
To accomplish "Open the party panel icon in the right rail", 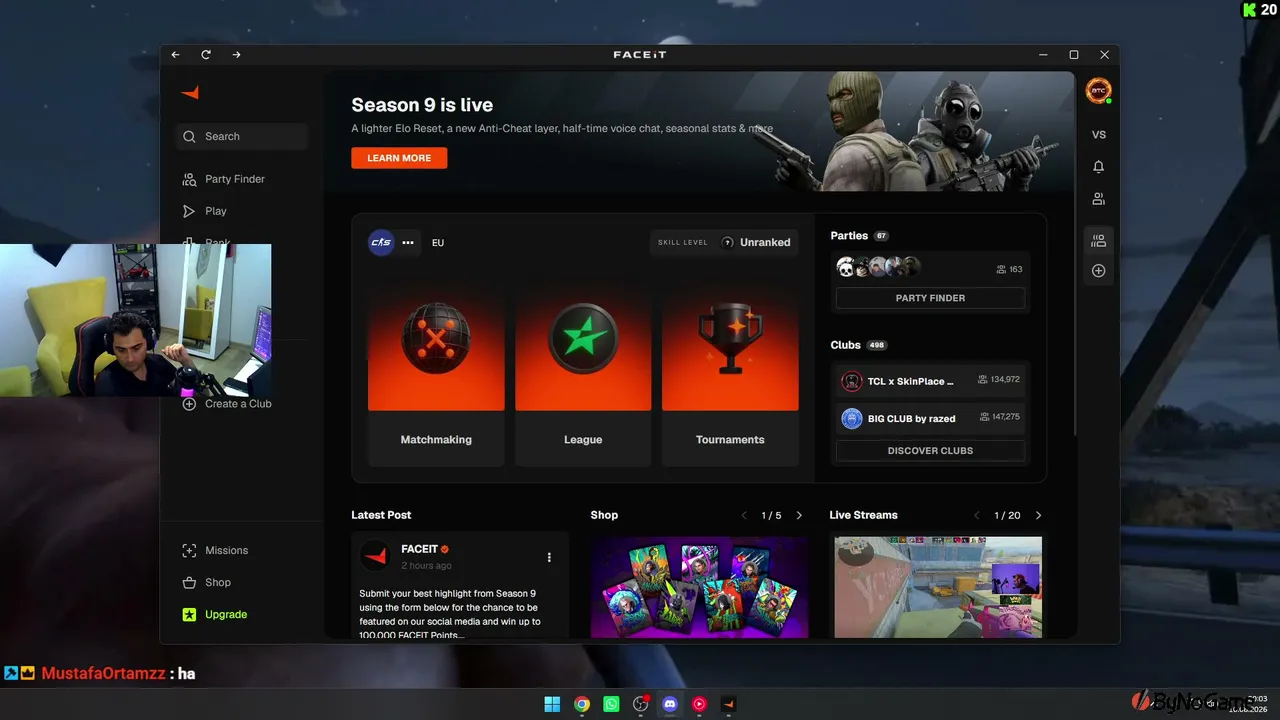I will (1099, 240).
